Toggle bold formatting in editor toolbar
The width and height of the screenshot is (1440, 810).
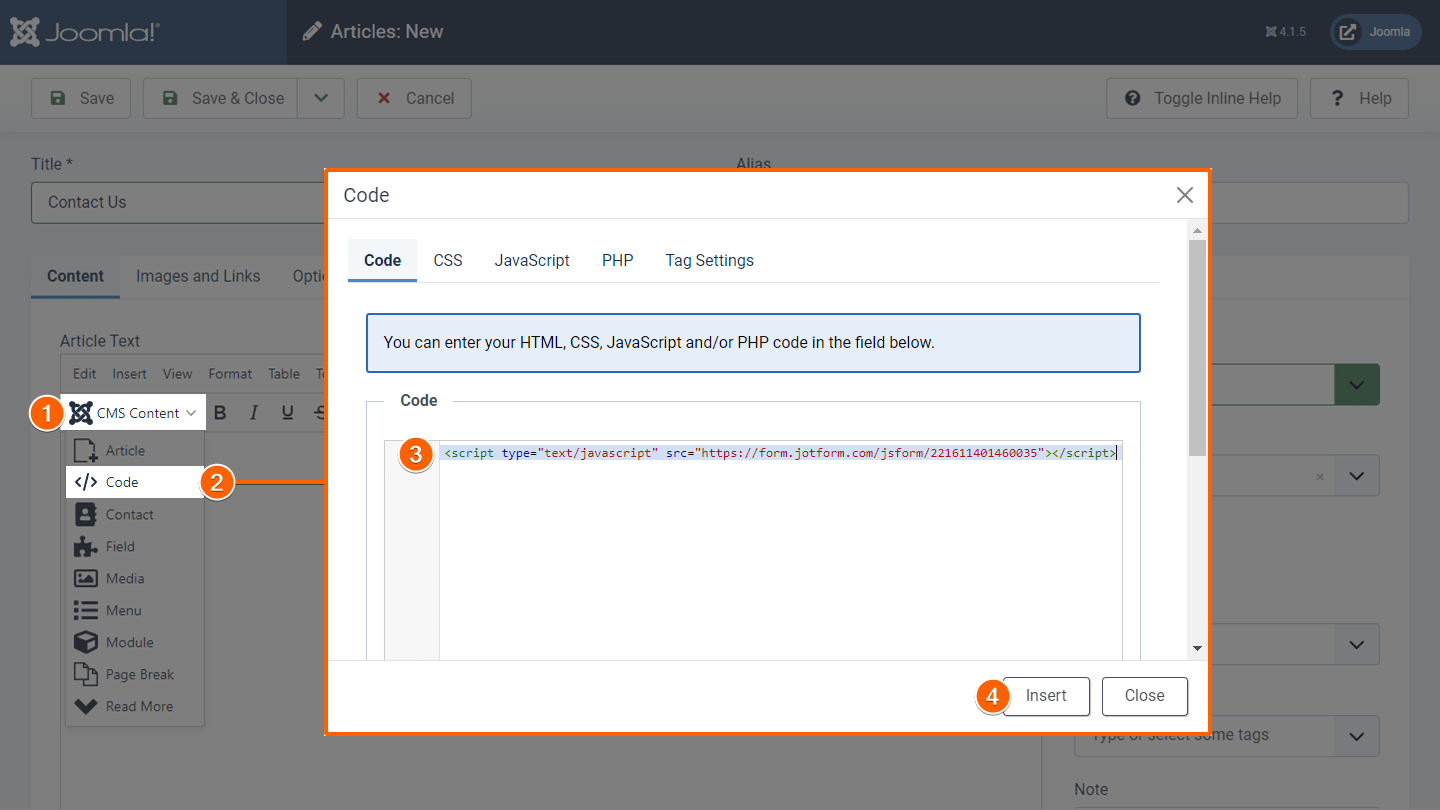coord(221,413)
